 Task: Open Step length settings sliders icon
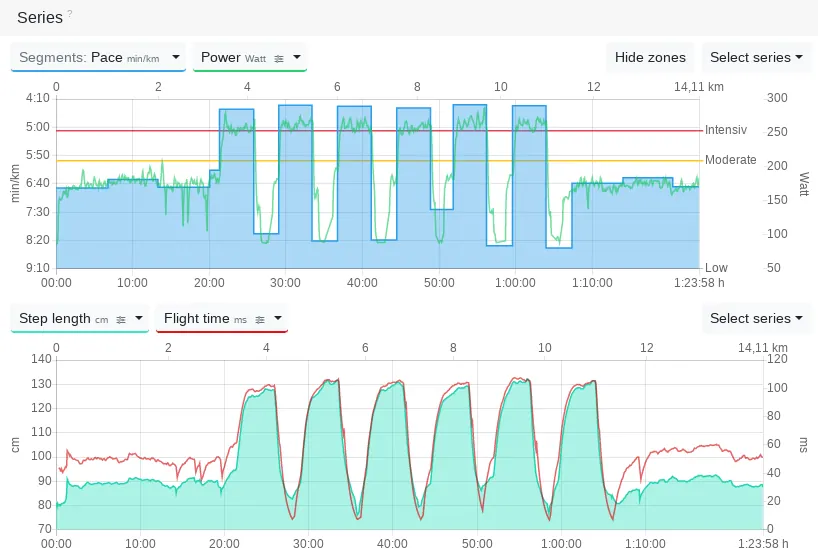coord(121,320)
